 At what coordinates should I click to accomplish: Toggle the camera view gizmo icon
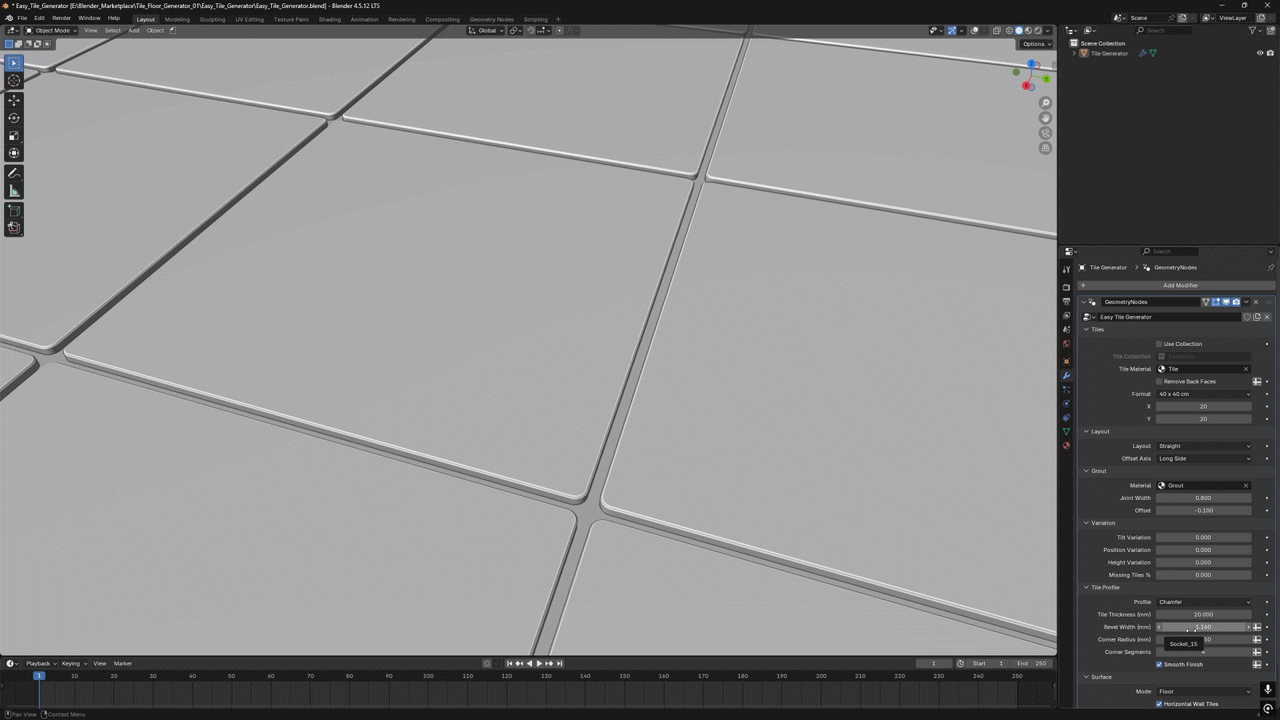1046,133
